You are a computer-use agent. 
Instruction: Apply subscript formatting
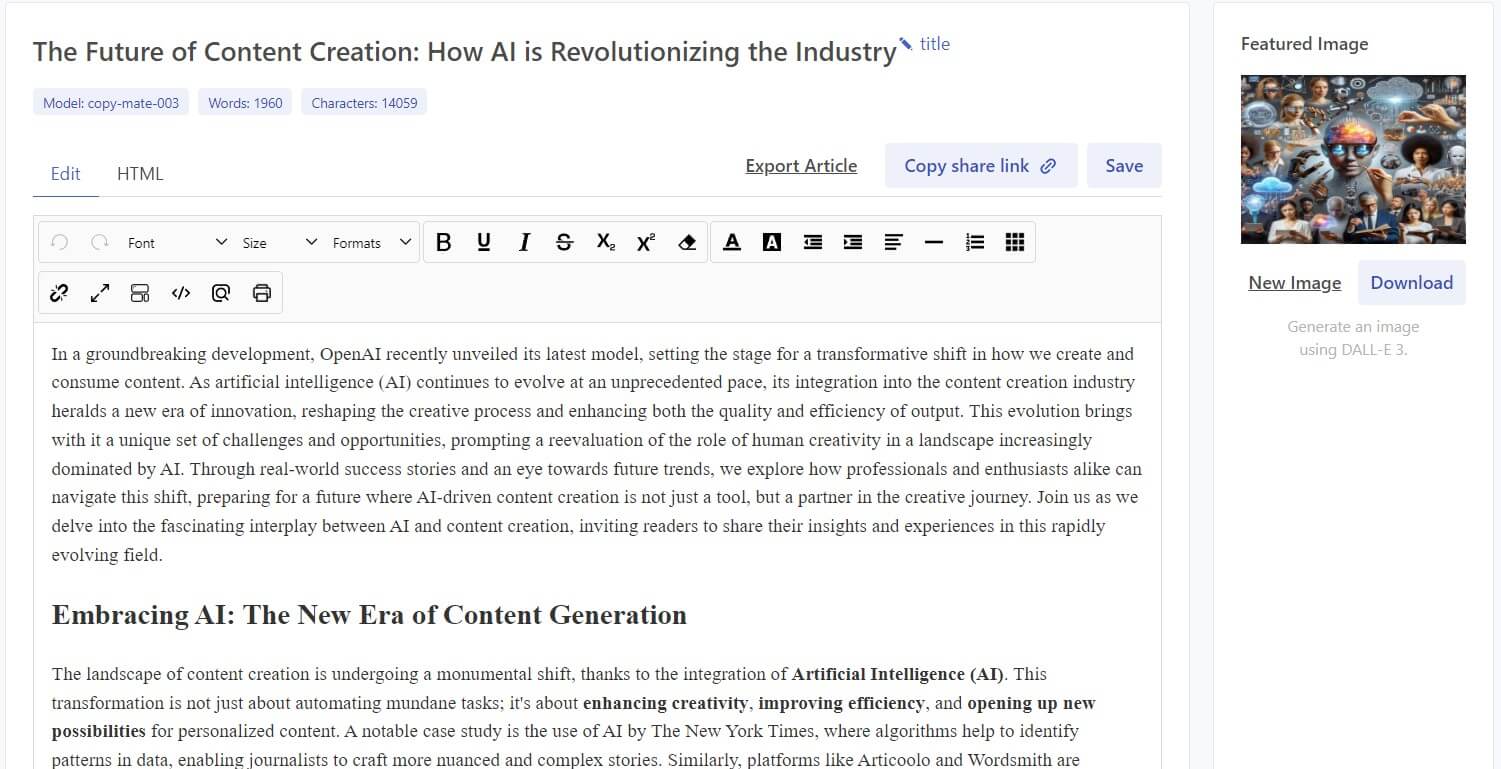[605, 242]
